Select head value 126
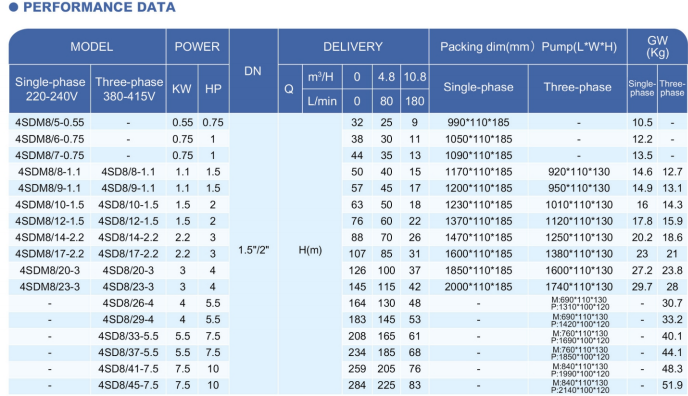688x396 pixels. [x=357, y=270]
